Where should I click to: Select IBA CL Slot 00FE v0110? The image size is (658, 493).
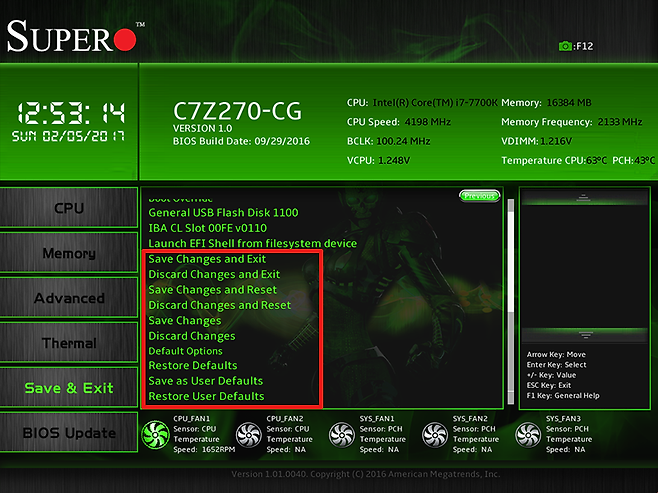(x=207, y=228)
